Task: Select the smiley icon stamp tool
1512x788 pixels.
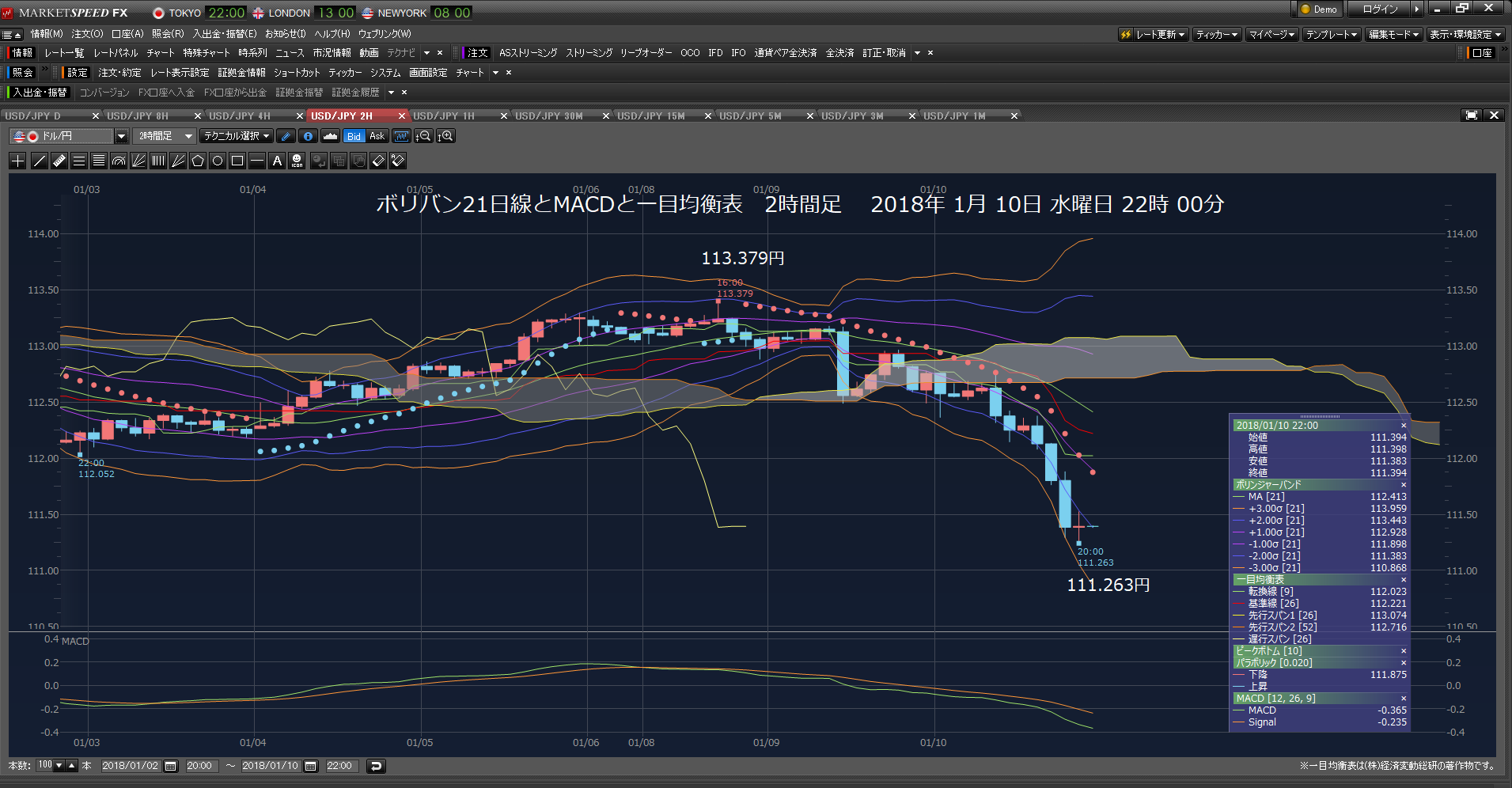Action: tap(297, 161)
